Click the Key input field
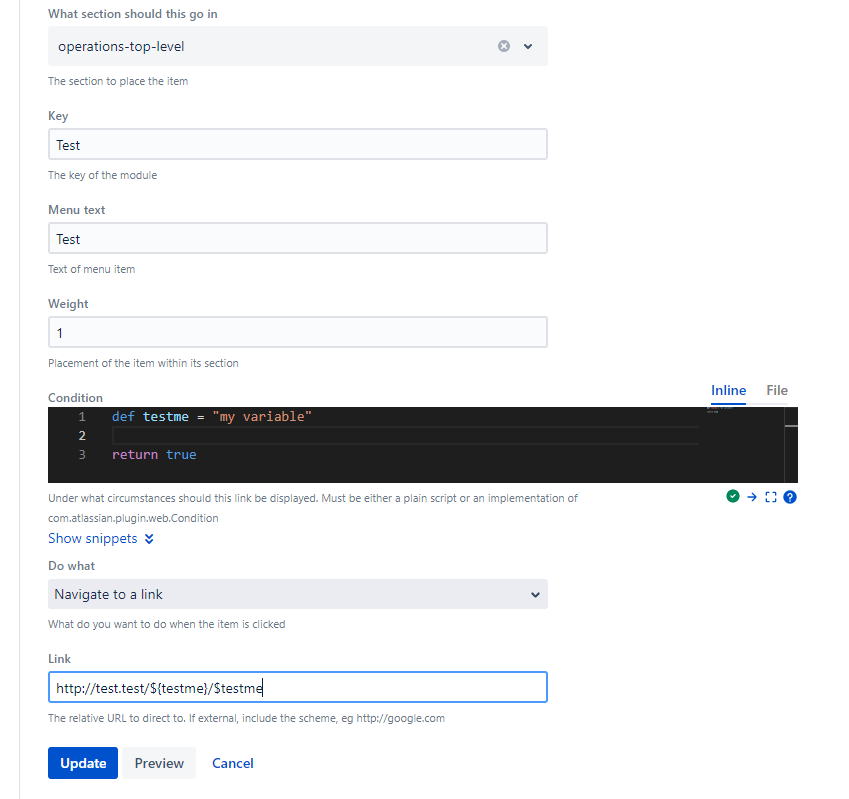The image size is (849, 799). (x=298, y=145)
